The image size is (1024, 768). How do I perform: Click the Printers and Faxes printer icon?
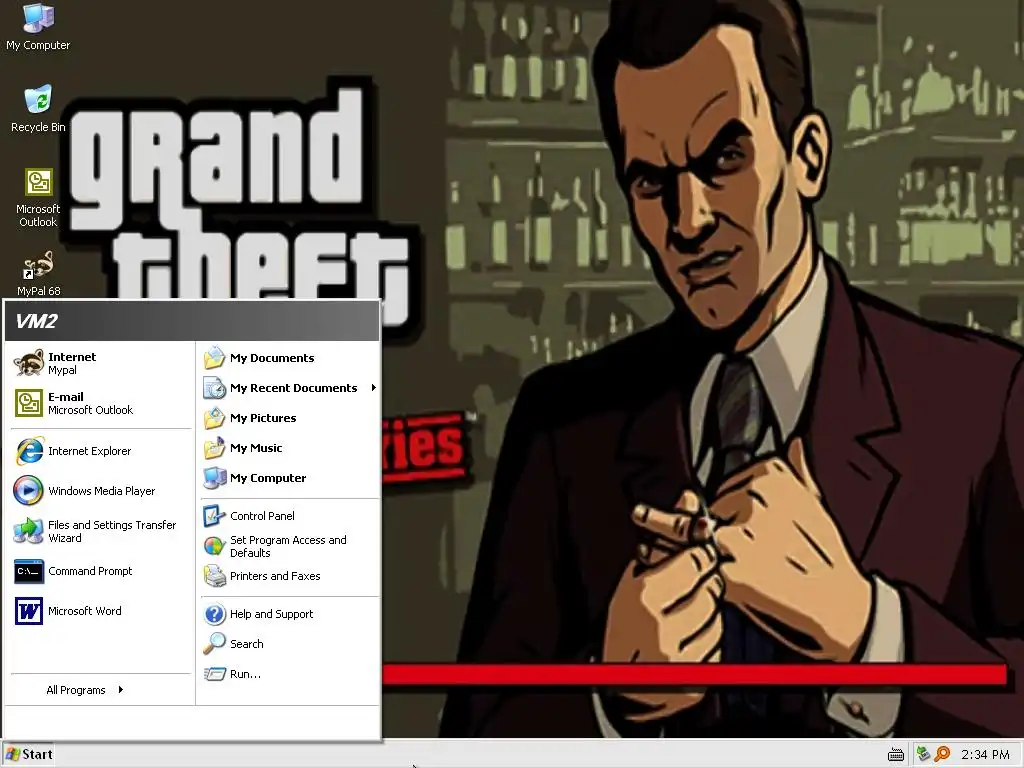[x=214, y=576]
